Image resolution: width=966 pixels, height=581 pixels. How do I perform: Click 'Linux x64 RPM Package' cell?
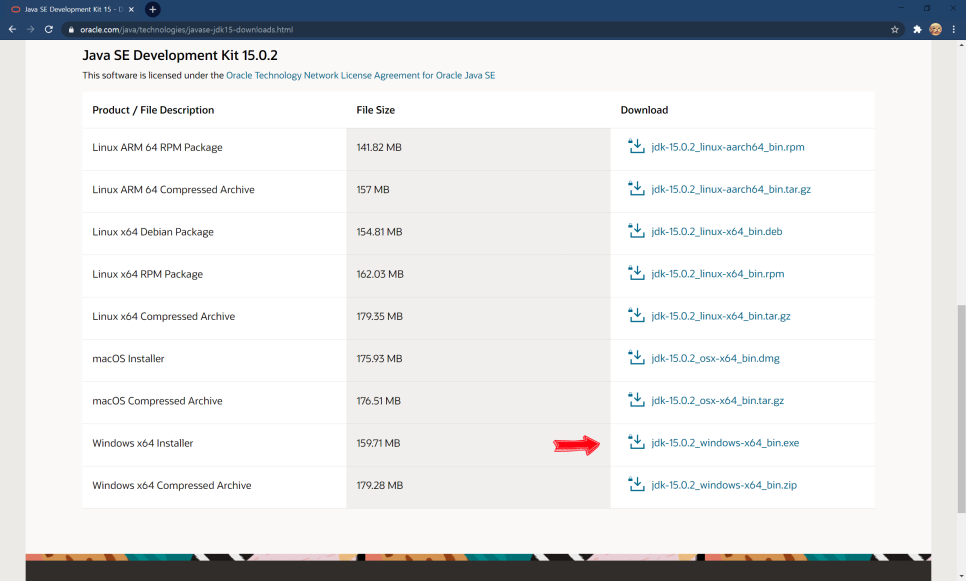[147, 274]
